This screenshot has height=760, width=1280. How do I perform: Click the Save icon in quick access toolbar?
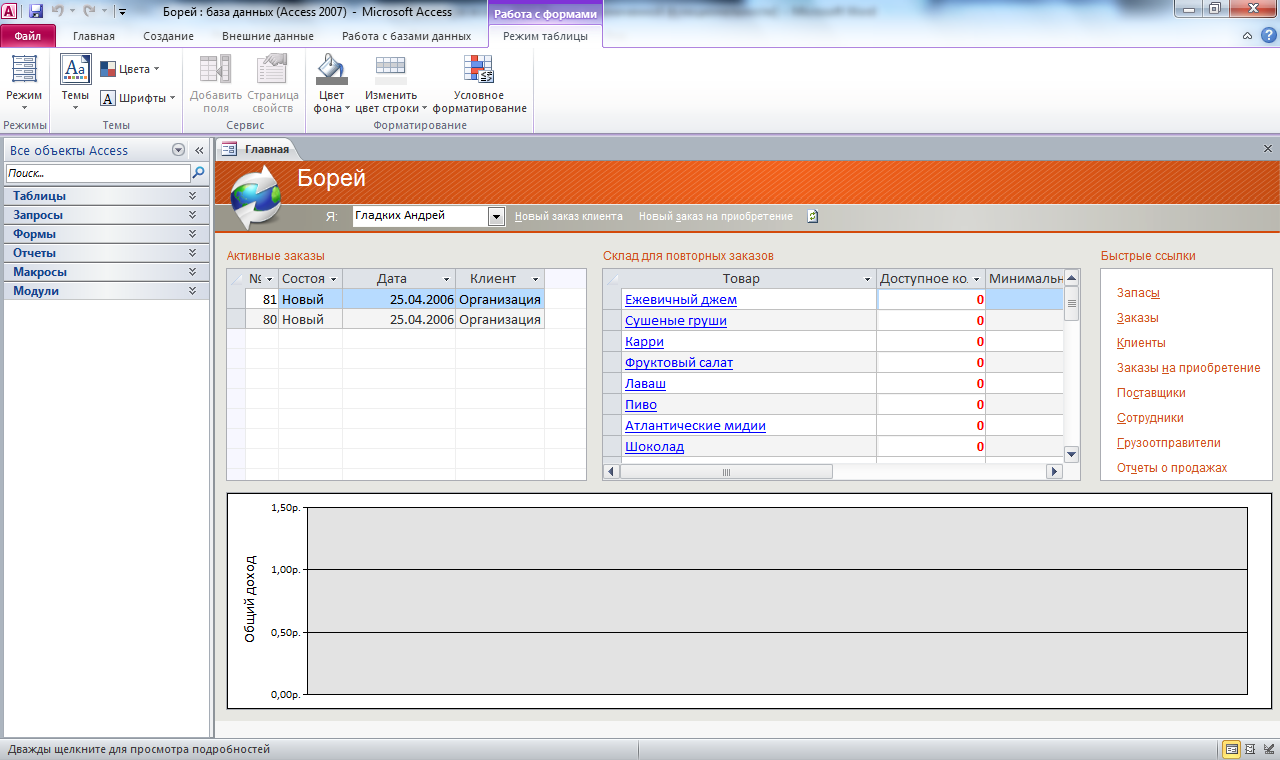click(36, 11)
